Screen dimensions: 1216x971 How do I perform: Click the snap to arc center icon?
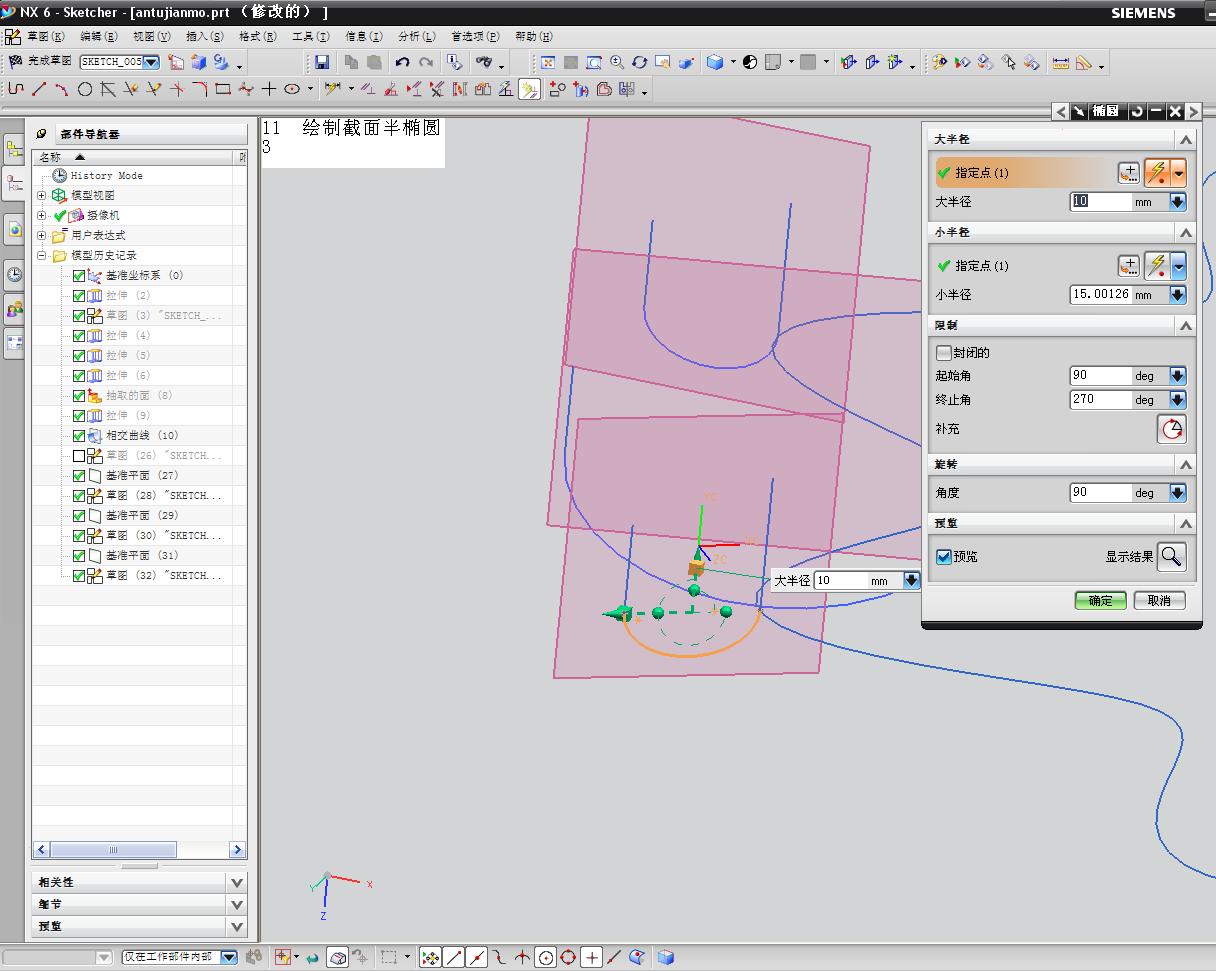tap(546, 958)
